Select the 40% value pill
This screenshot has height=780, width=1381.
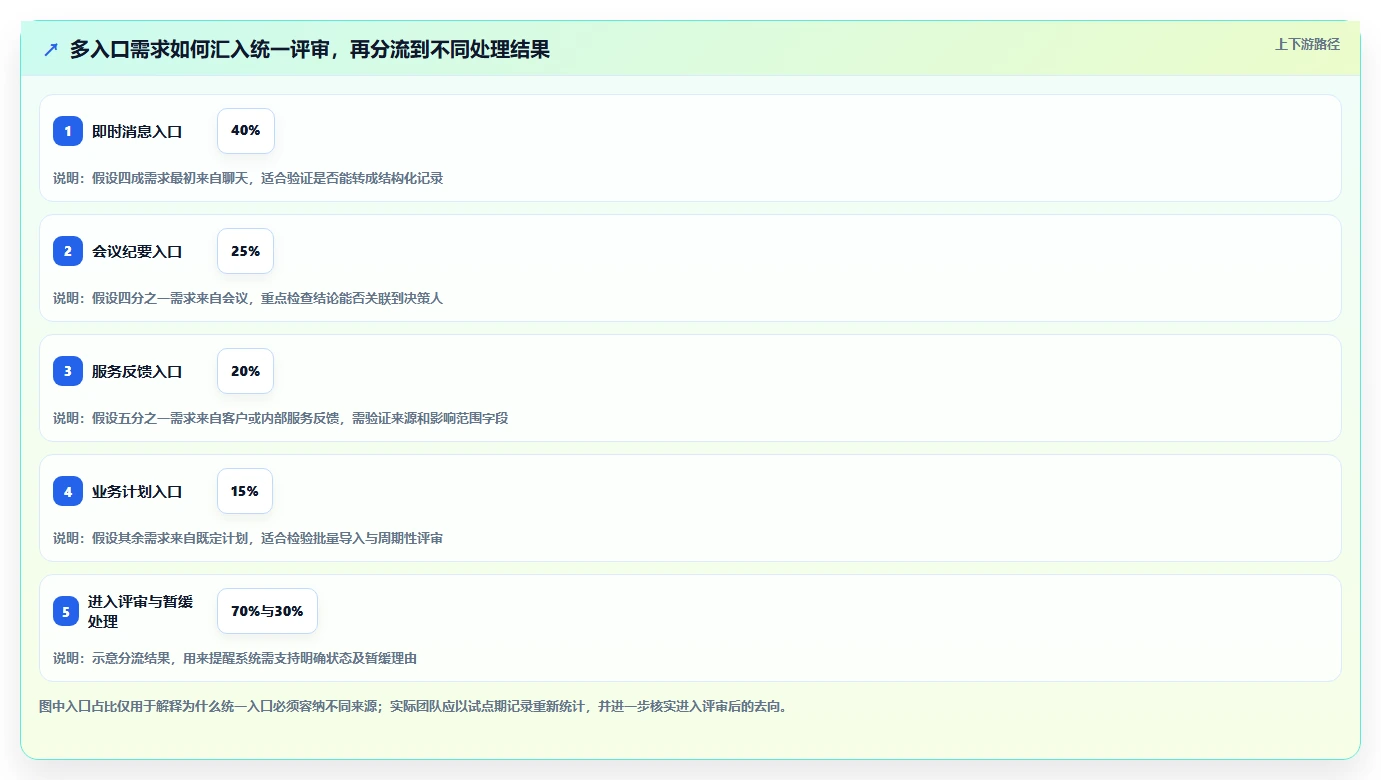pyautogui.click(x=246, y=131)
